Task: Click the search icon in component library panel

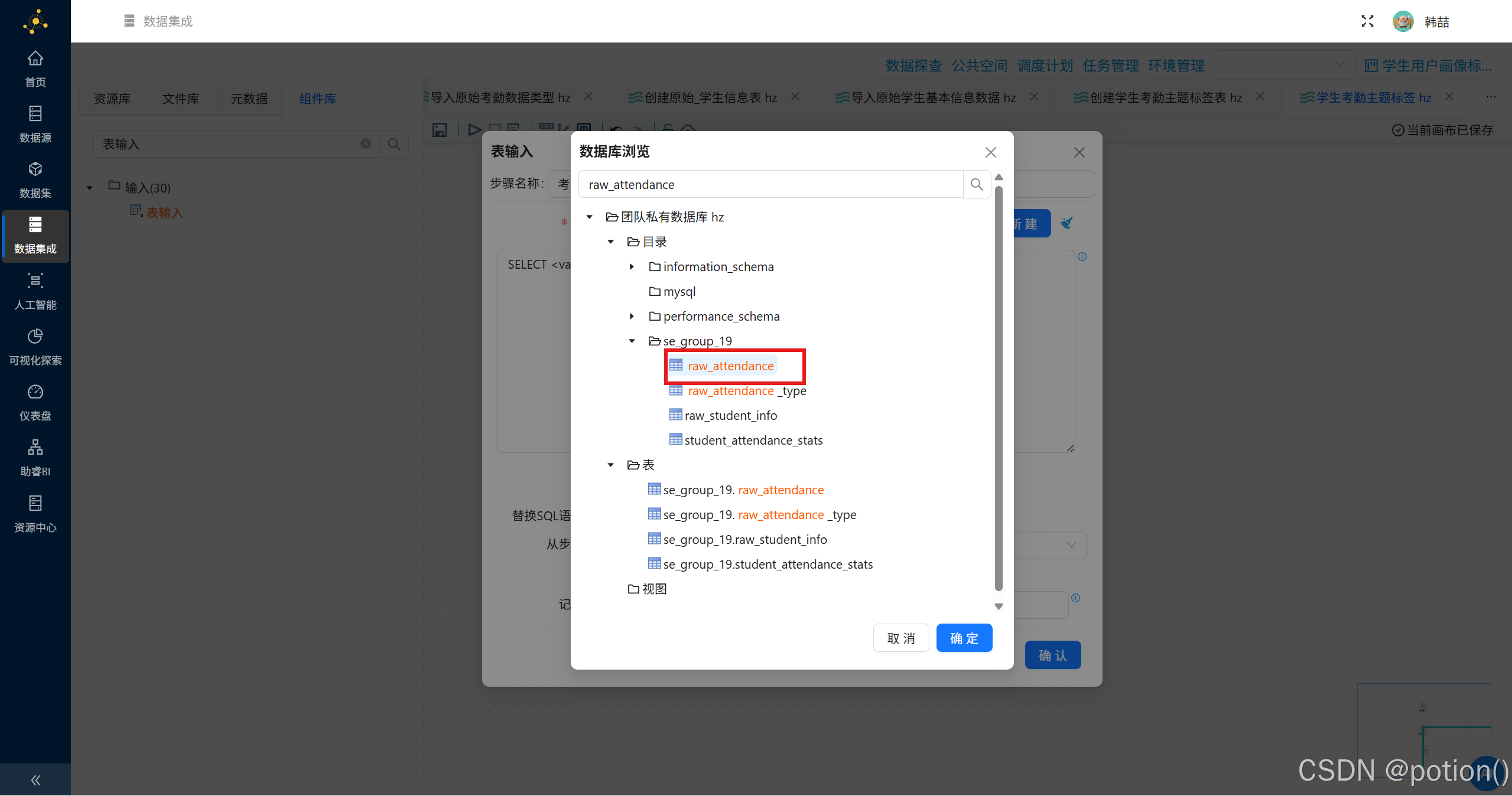Action: click(x=394, y=143)
